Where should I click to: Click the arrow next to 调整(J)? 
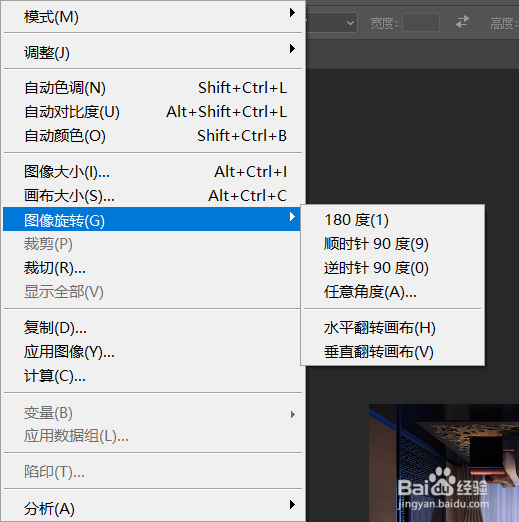click(x=292, y=49)
